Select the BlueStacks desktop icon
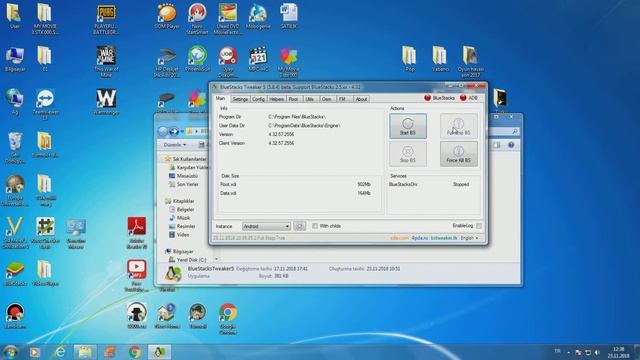The height and width of the screenshot is (360, 640). 15,273
